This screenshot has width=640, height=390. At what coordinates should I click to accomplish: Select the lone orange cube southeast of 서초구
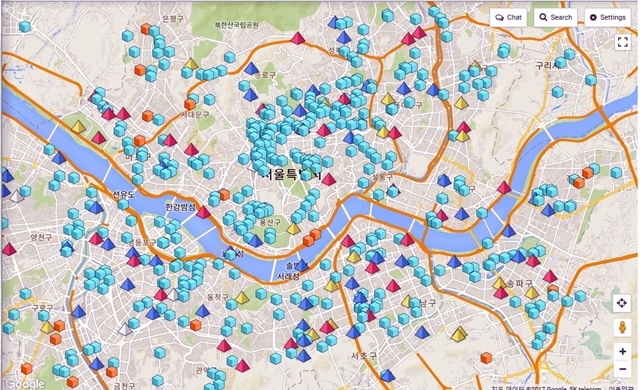486,358
